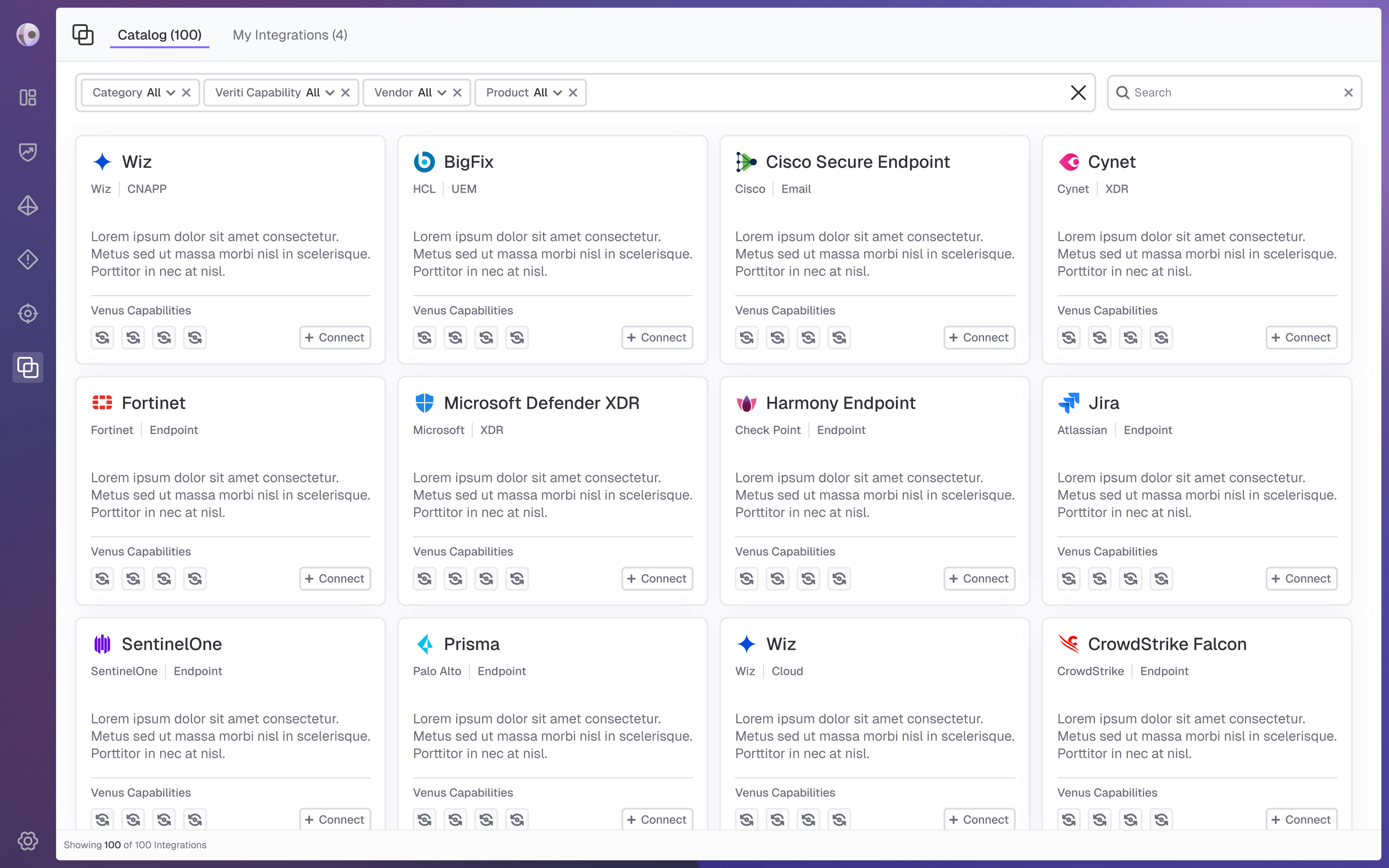1389x868 pixels.
Task: Click the Jira logo icon
Action: point(1069,403)
